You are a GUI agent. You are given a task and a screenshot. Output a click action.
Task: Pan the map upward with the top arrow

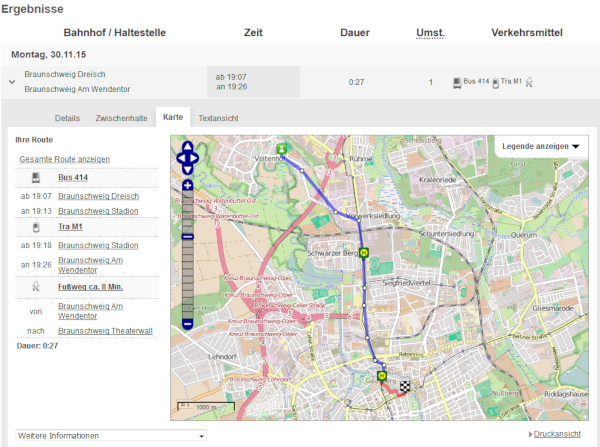(187, 146)
